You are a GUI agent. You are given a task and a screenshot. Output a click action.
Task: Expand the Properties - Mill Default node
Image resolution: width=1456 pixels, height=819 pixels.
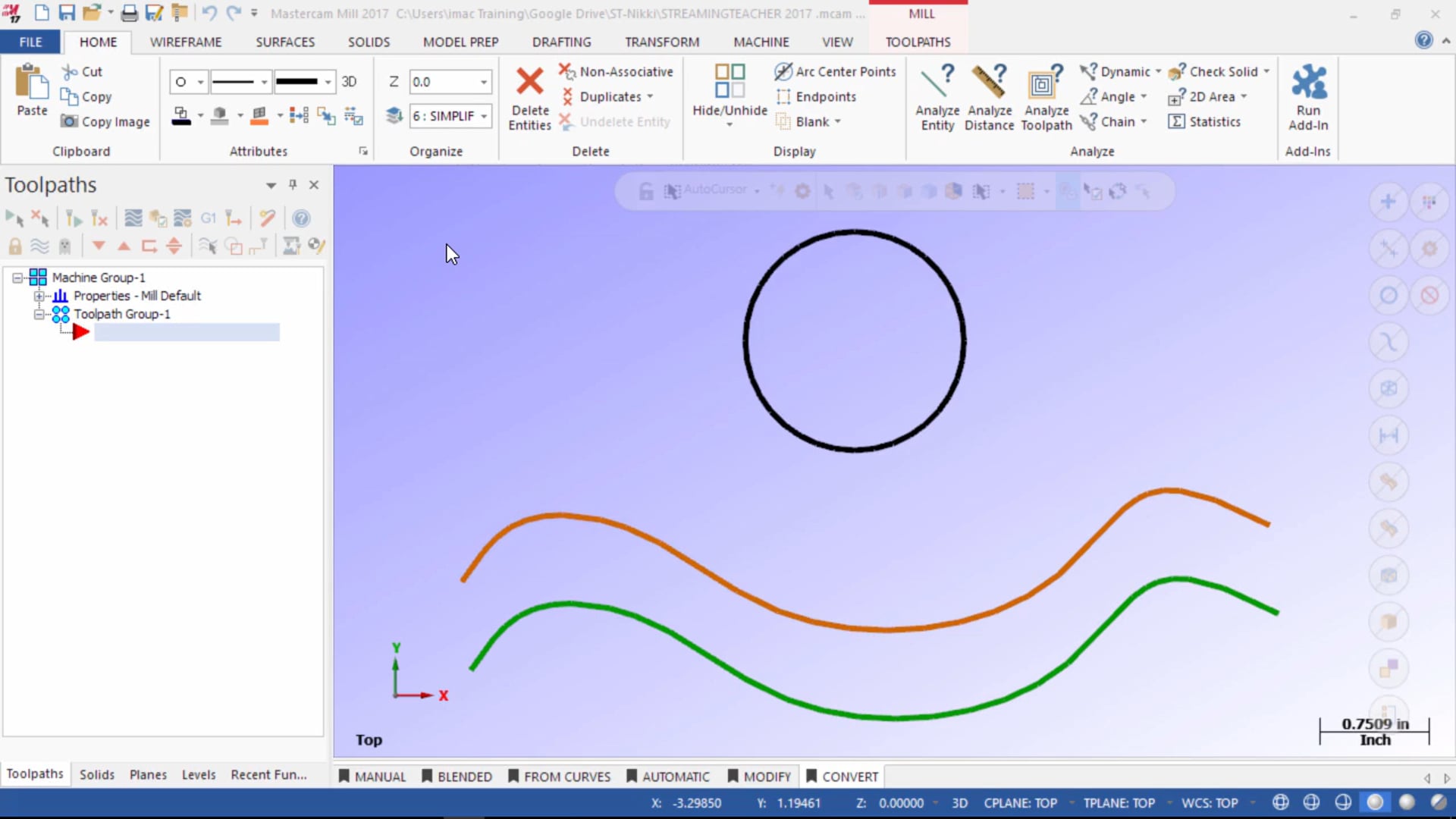pyautogui.click(x=38, y=296)
